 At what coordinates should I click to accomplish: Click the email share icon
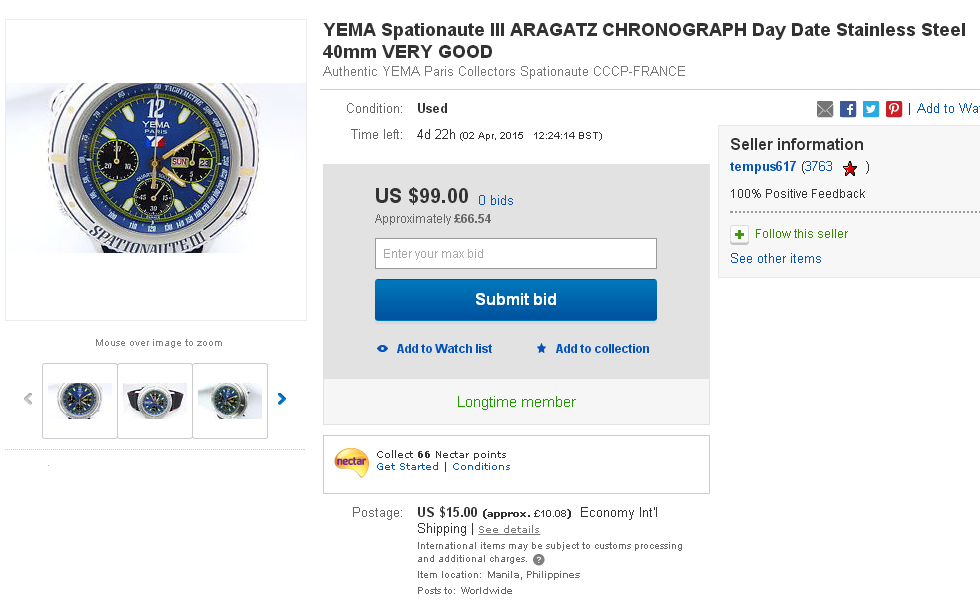825,109
